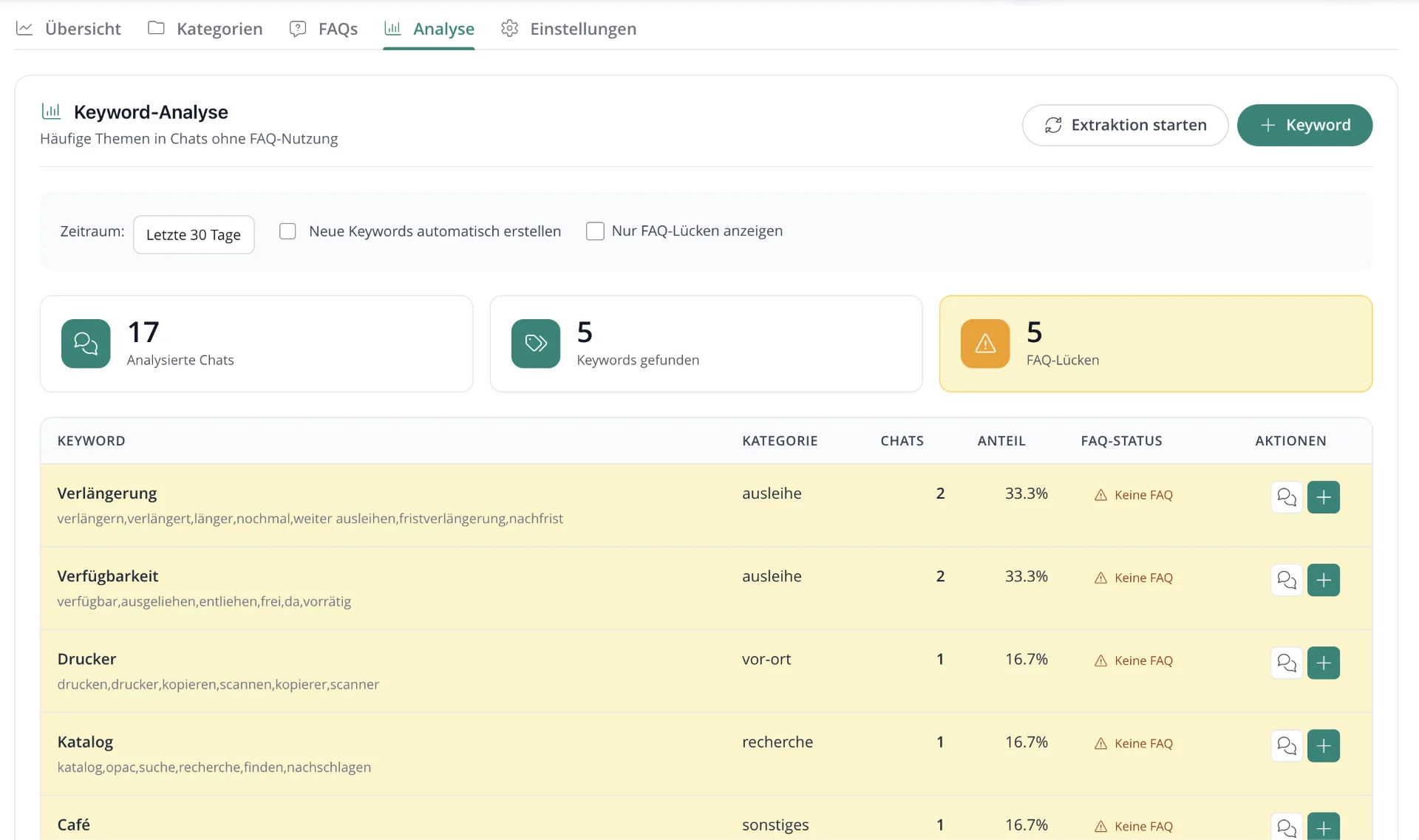Open chats for Drucker keyword
Screen dimensions: 1419x840
pos(1287,663)
